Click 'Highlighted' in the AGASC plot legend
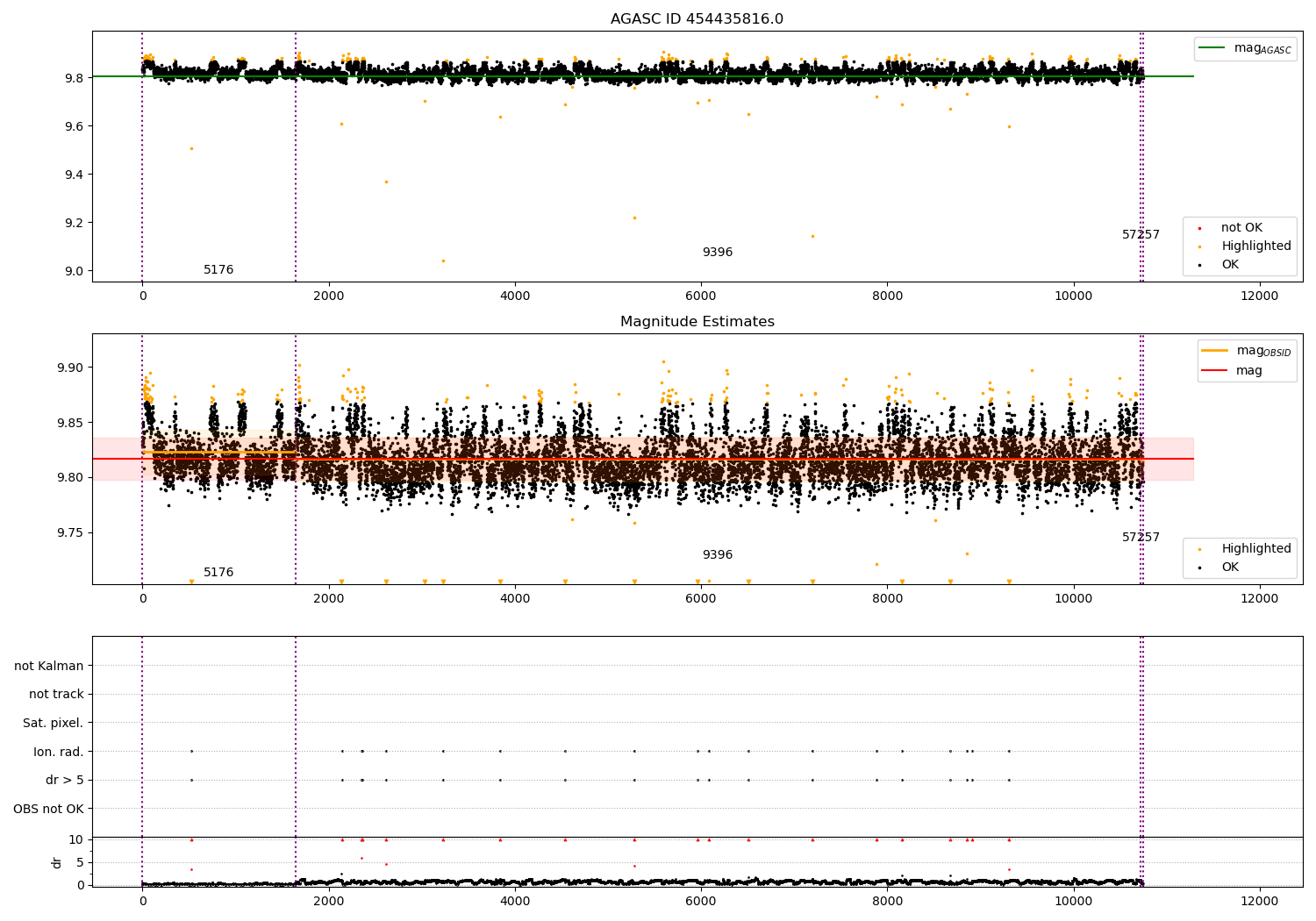This screenshot has height=921, width=1316. click(x=1255, y=246)
